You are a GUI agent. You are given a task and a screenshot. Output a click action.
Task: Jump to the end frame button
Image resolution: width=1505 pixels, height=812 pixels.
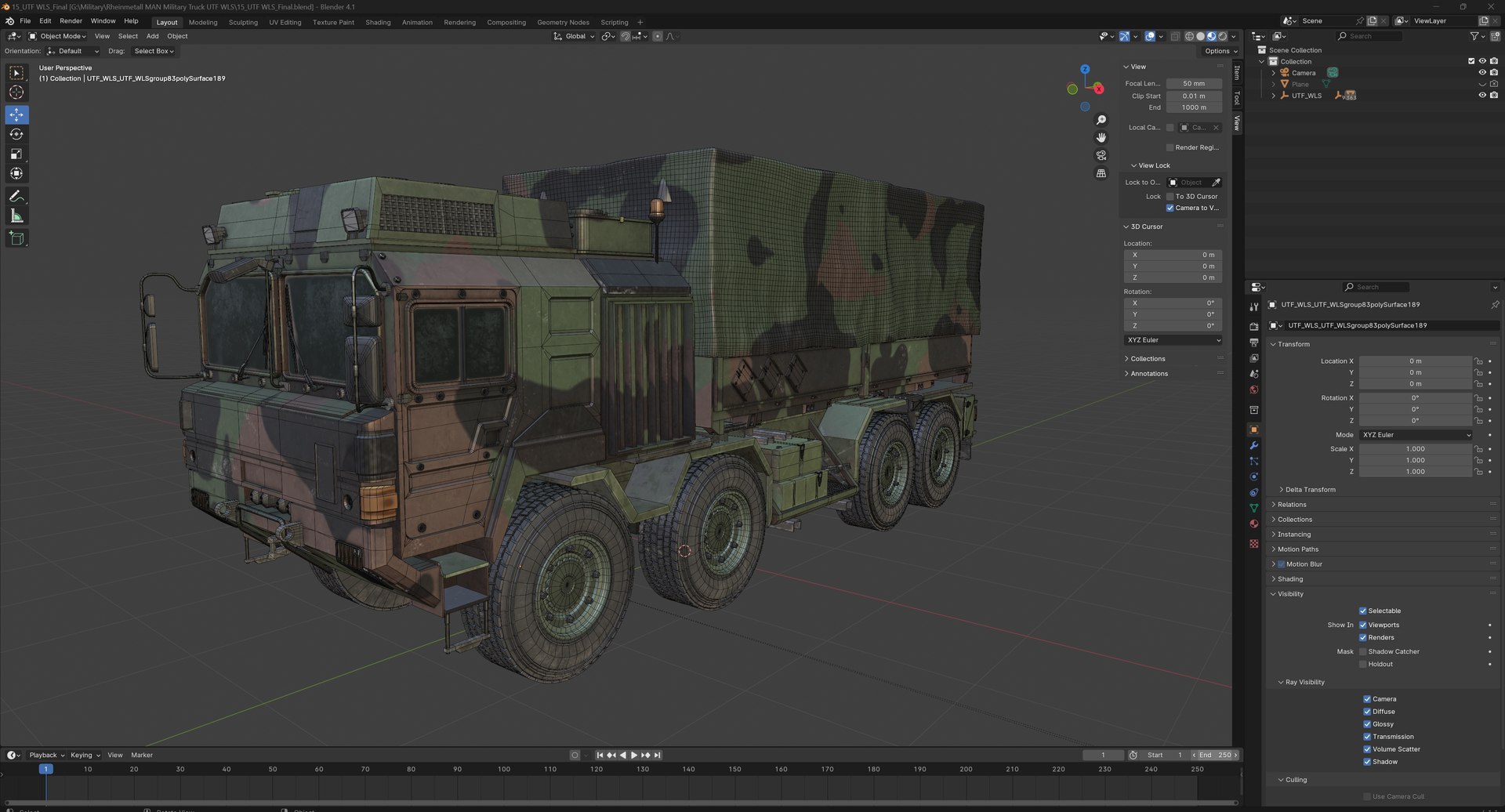tap(658, 756)
